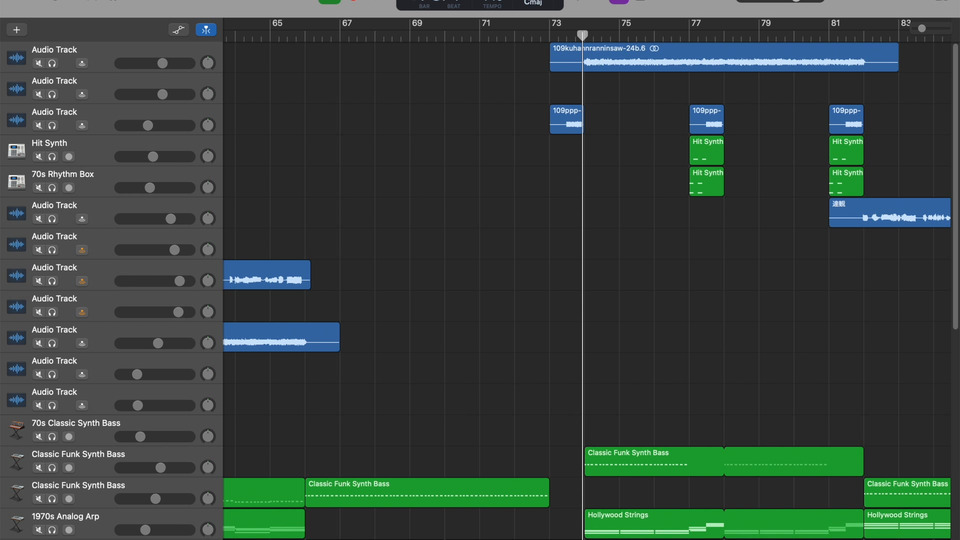Click bar 65 in the timeline ruler
Image resolution: width=960 pixels, height=540 pixels.
coord(277,23)
